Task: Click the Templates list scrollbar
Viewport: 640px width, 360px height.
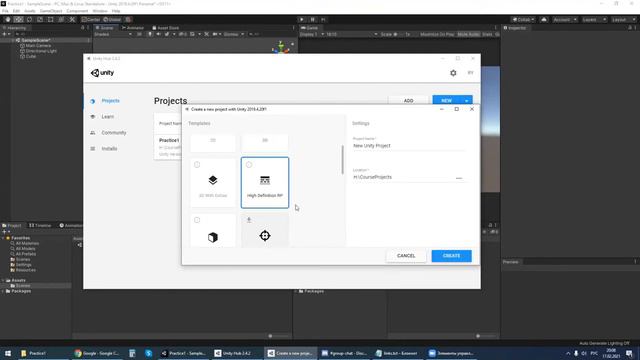Action: (x=342, y=160)
